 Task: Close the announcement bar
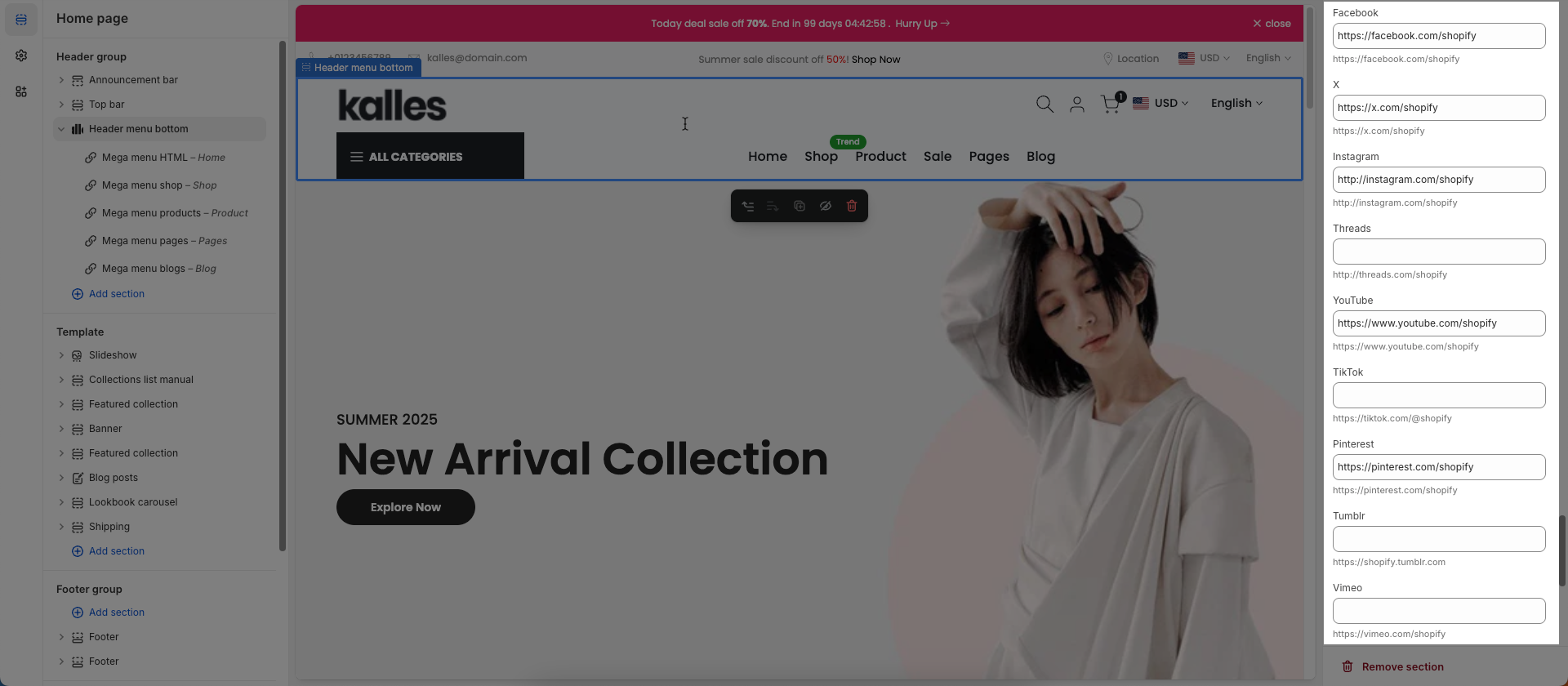[x=1272, y=24]
